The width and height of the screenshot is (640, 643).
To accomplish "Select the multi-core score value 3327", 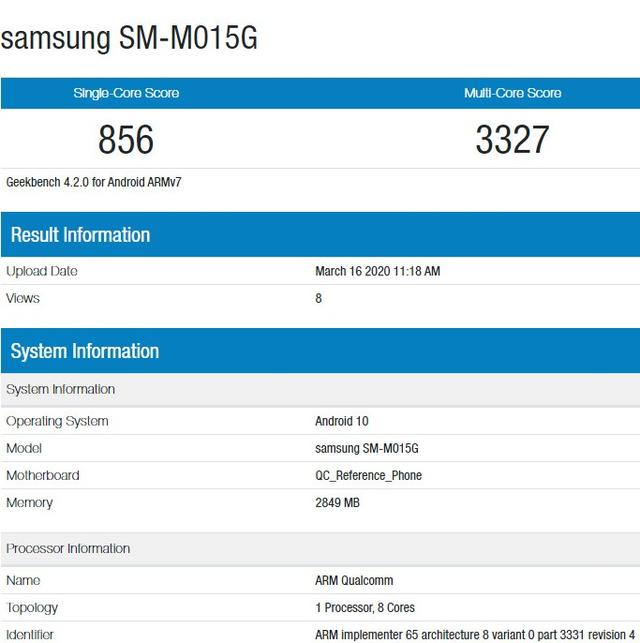I will 512,139.
